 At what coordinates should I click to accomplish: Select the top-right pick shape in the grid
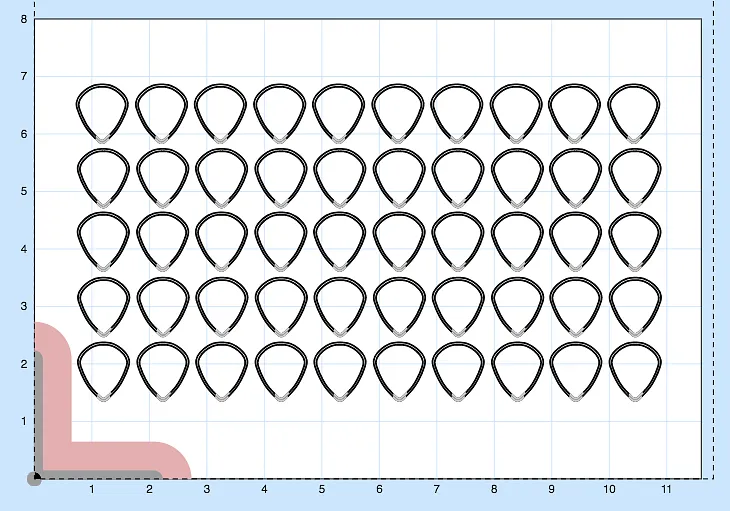(634, 111)
